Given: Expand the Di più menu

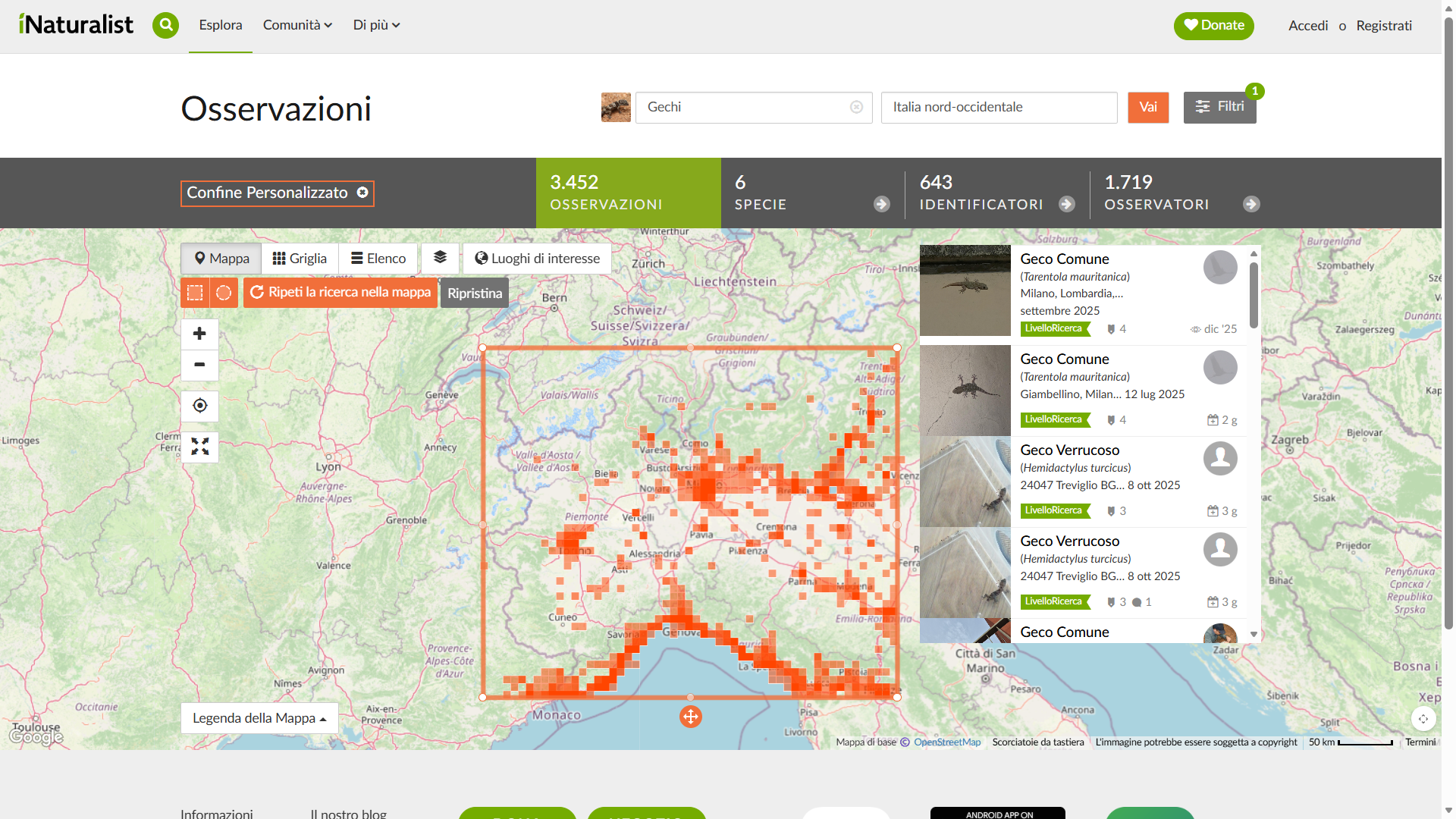Looking at the screenshot, I should pyautogui.click(x=376, y=25).
